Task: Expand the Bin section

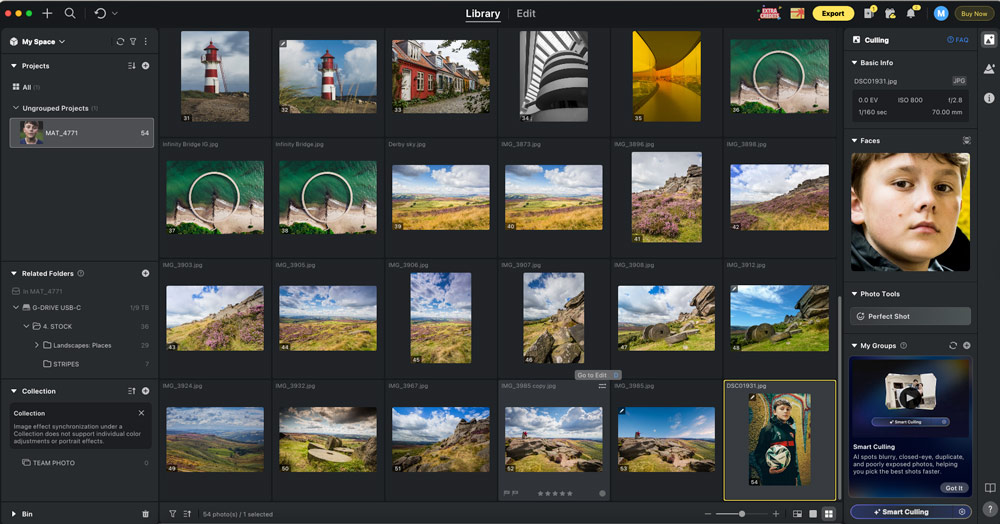Action: [x=13, y=514]
